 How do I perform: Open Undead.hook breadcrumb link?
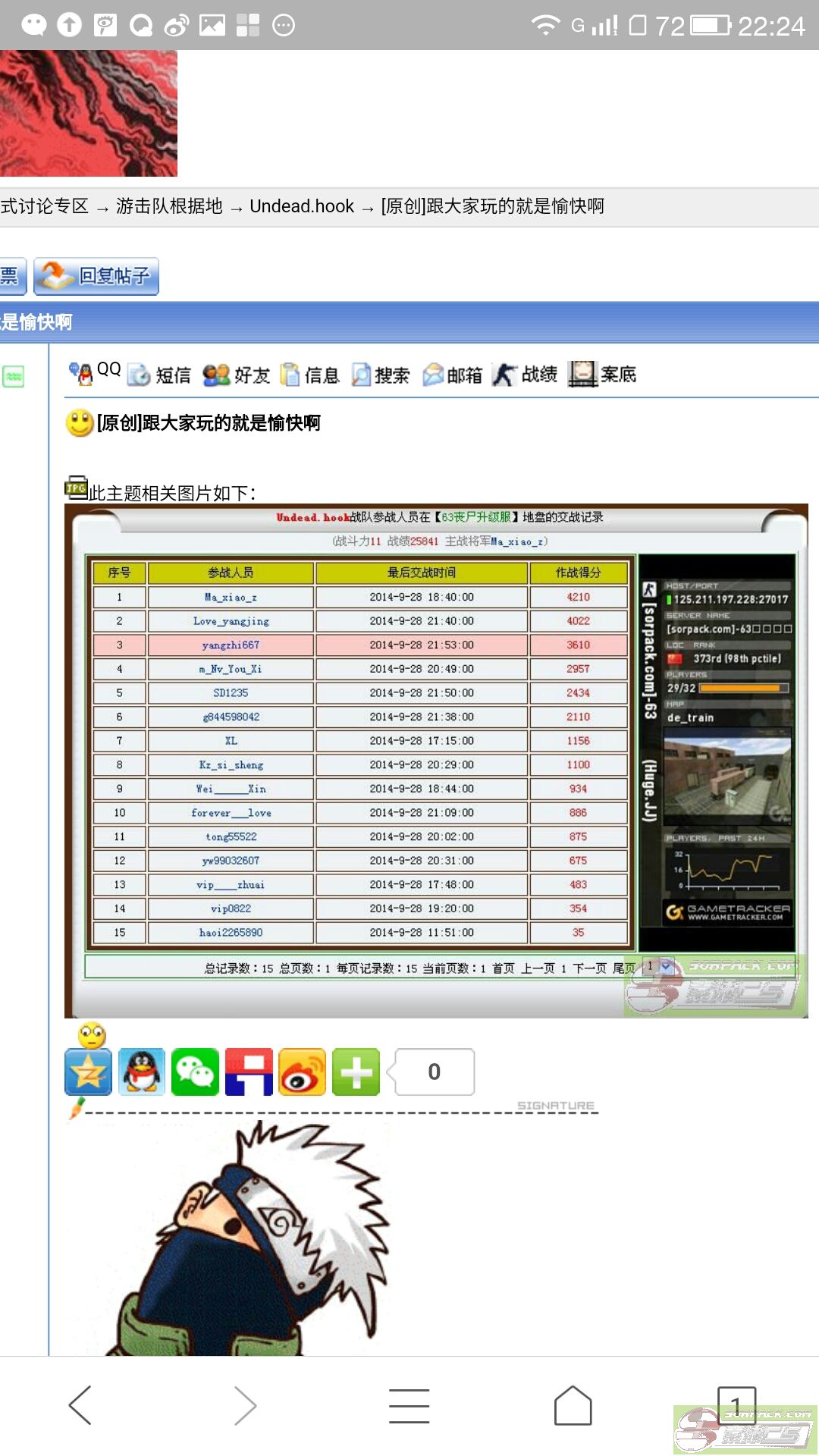(x=302, y=206)
